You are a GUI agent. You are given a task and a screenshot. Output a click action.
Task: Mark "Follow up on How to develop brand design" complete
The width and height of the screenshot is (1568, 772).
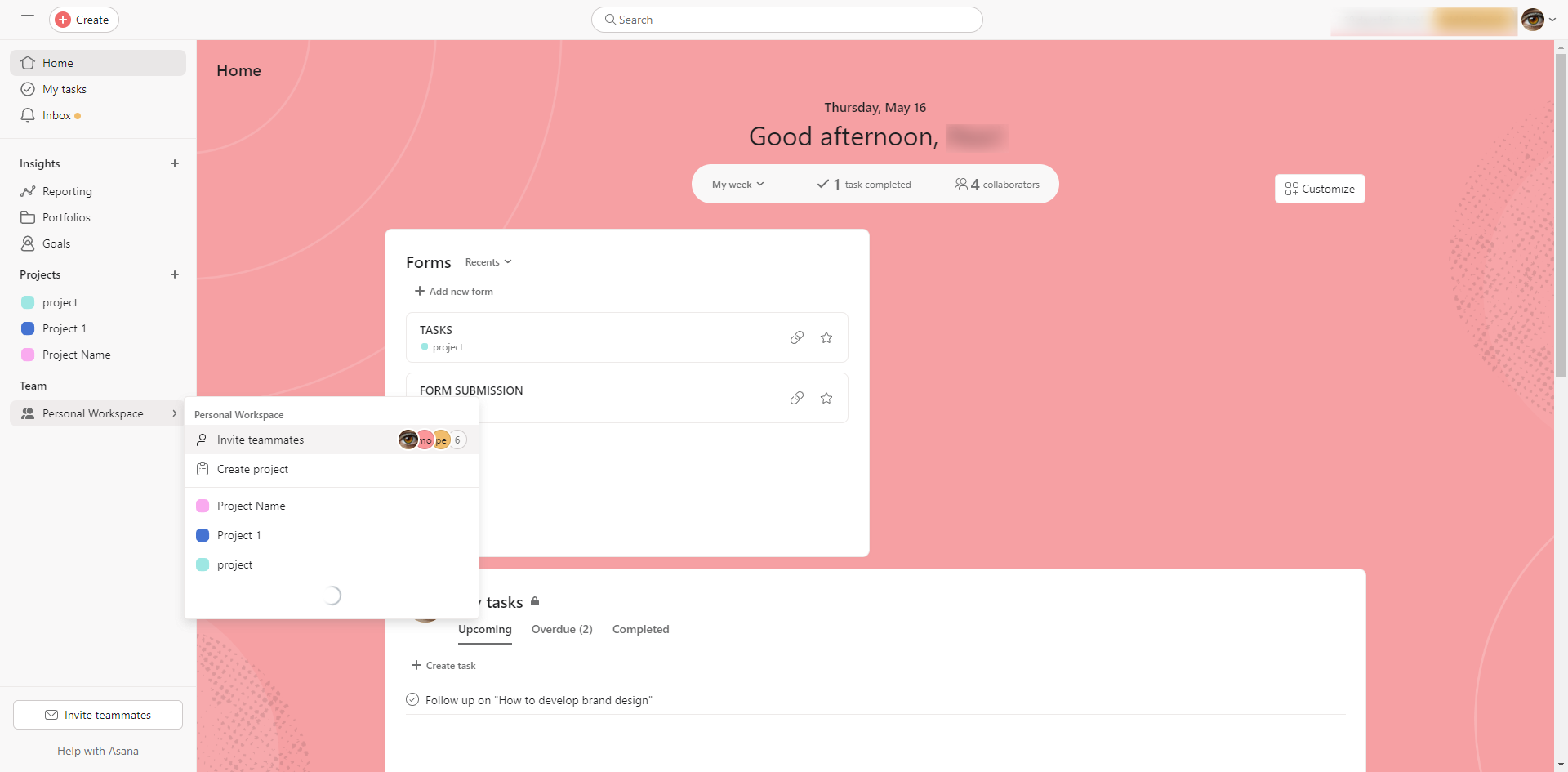pyautogui.click(x=412, y=699)
